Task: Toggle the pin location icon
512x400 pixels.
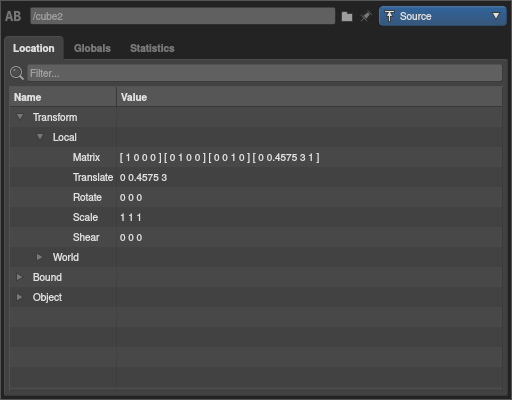Action: (366, 16)
